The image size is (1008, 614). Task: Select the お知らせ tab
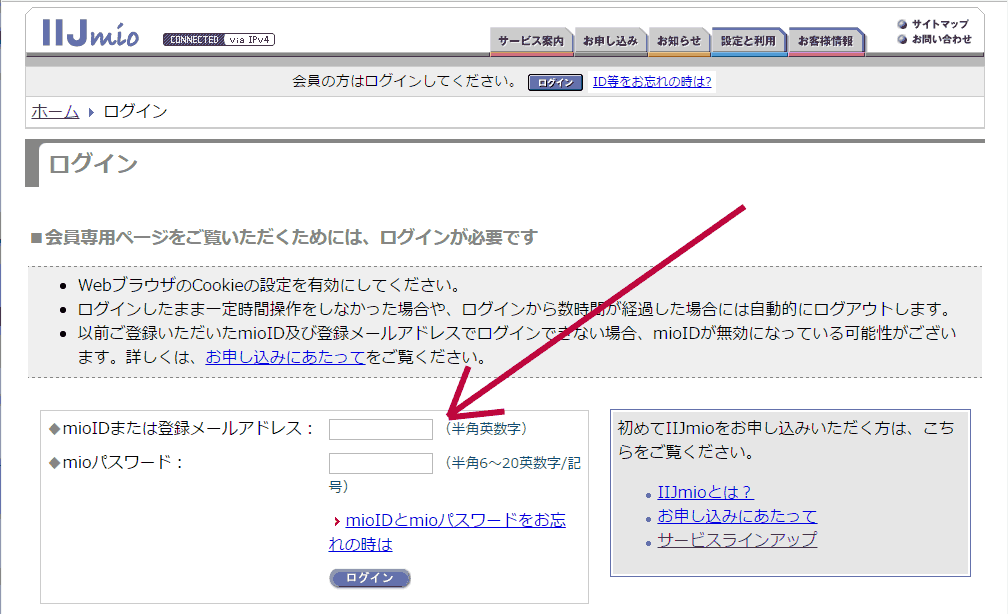[x=678, y=42]
